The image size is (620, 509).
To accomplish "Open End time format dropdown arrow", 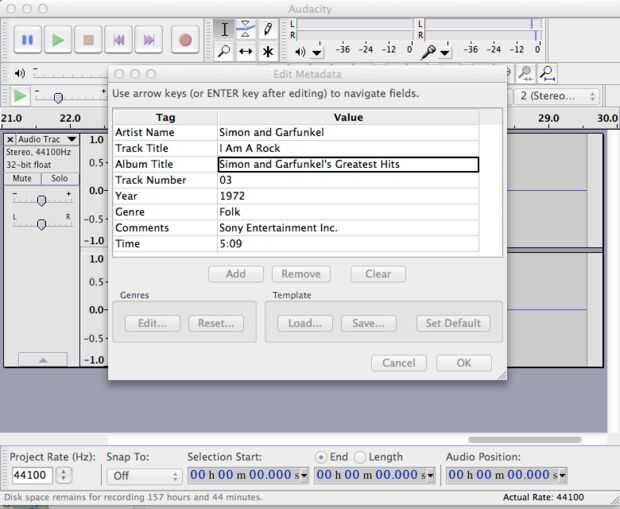I will [x=431, y=475].
